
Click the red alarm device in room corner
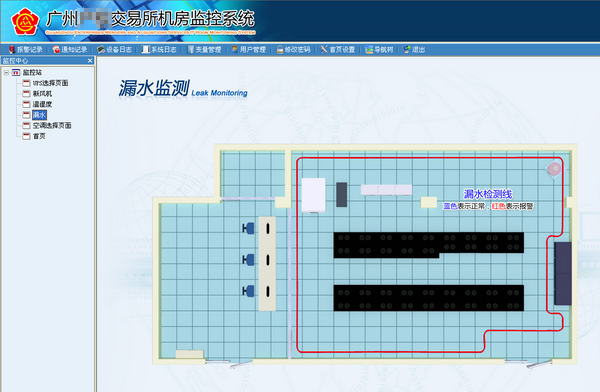coord(554,168)
